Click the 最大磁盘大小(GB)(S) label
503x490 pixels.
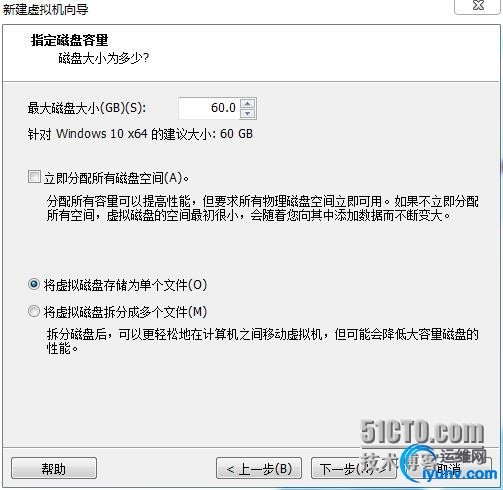coord(87,108)
